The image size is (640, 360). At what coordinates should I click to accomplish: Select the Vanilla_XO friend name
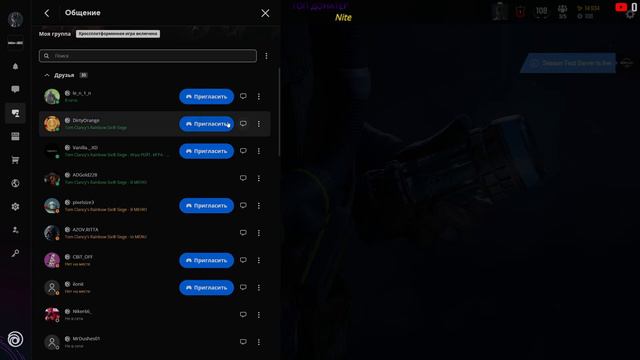click(x=85, y=148)
